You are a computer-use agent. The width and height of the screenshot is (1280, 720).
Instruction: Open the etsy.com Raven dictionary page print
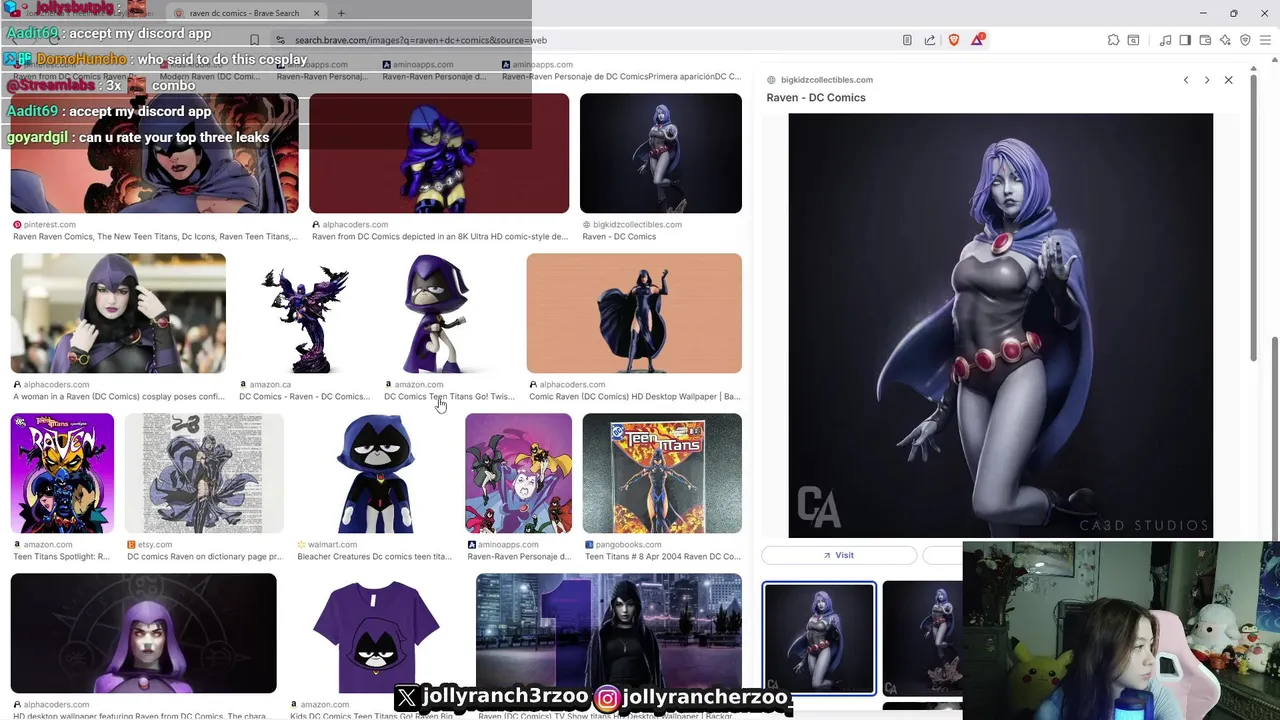point(204,473)
